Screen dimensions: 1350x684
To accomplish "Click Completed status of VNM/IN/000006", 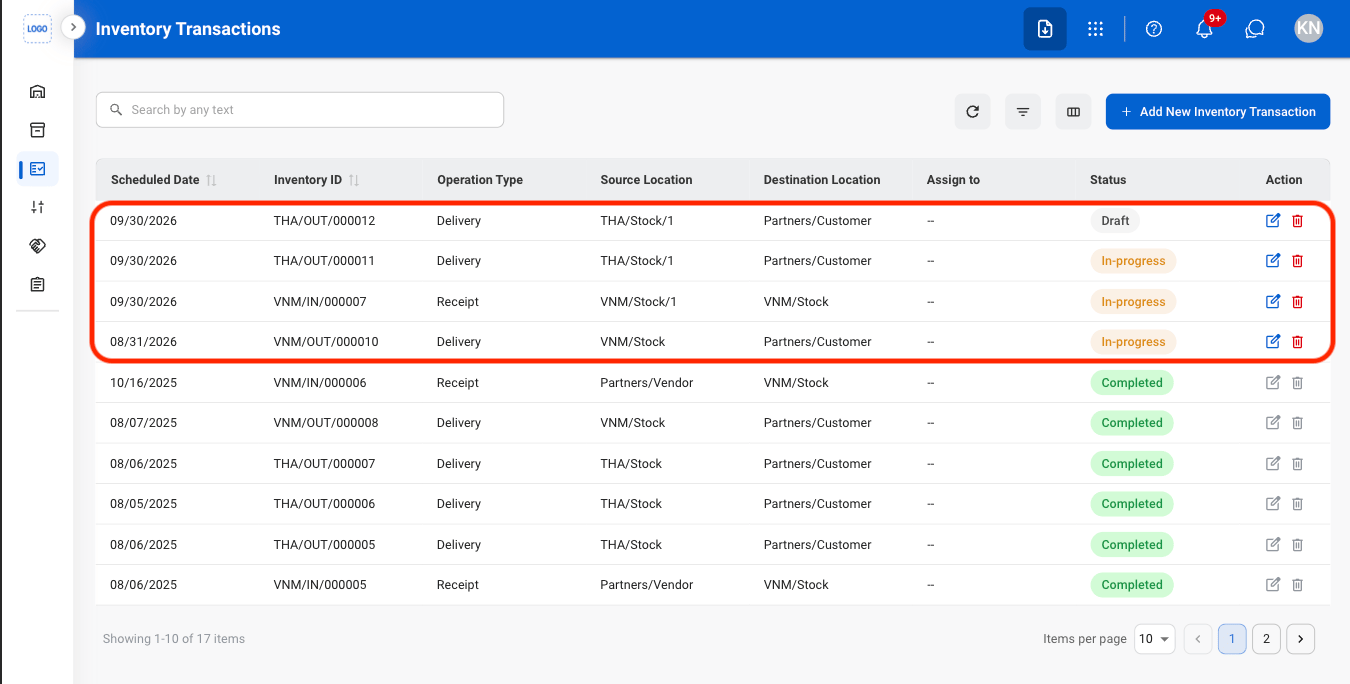I will coord(1132,382).
